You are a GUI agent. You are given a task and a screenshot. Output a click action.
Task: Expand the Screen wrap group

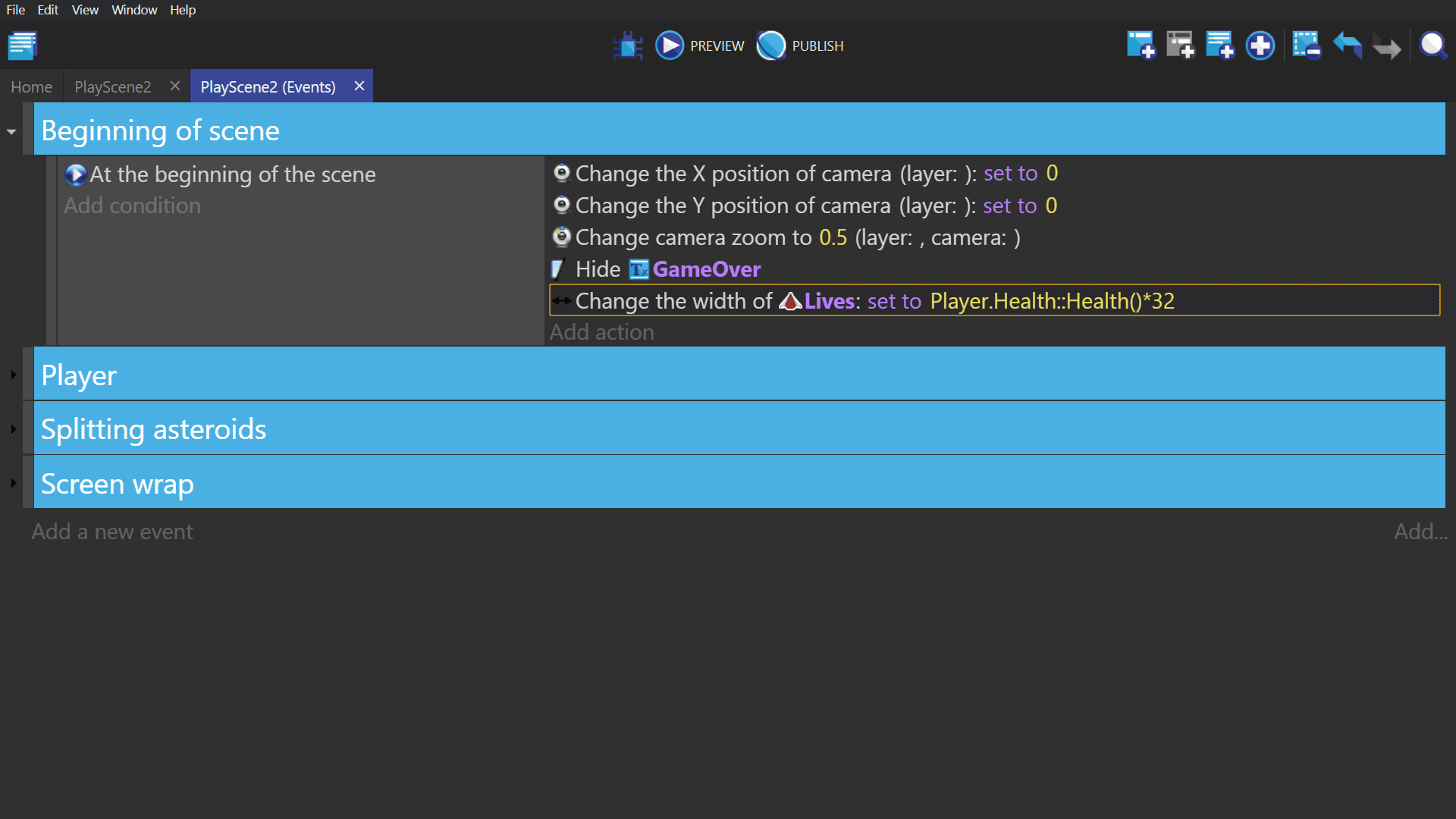[13, 483]
